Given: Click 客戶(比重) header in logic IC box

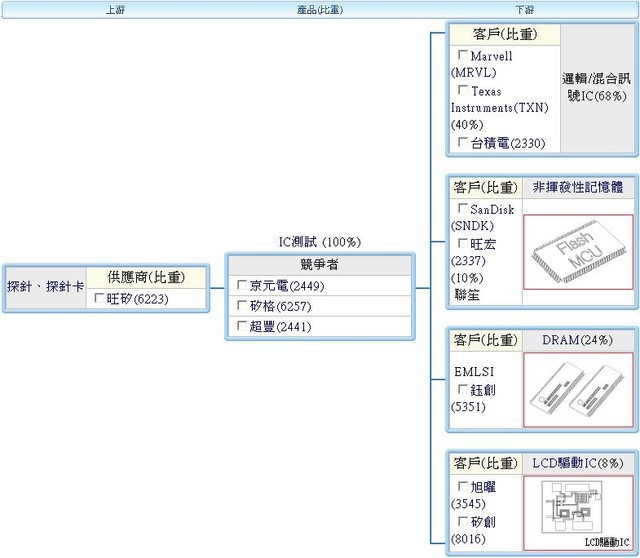Looking at the screenshot, I should click(x=505, y=34).
